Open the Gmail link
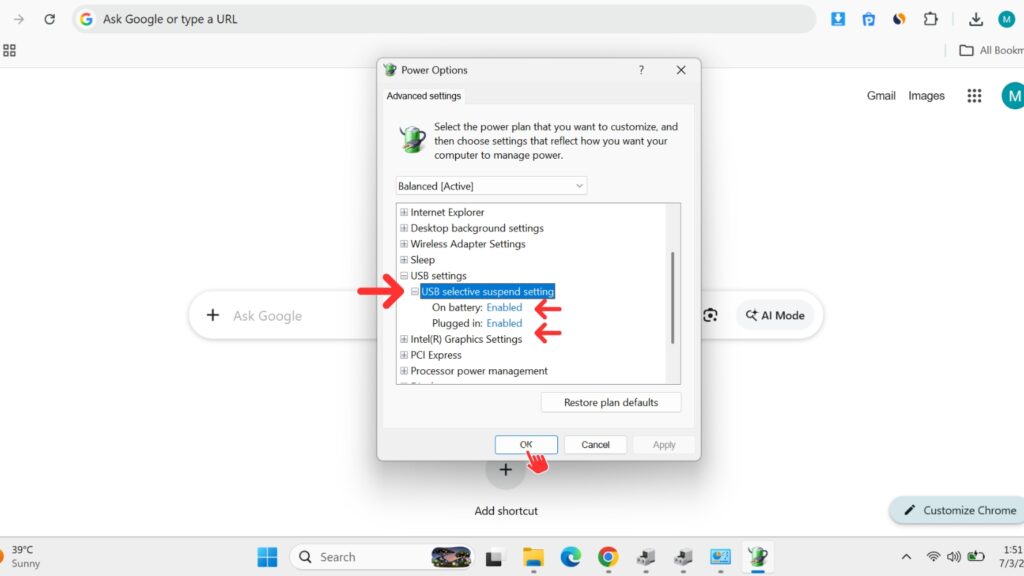 tap(880, 95)
